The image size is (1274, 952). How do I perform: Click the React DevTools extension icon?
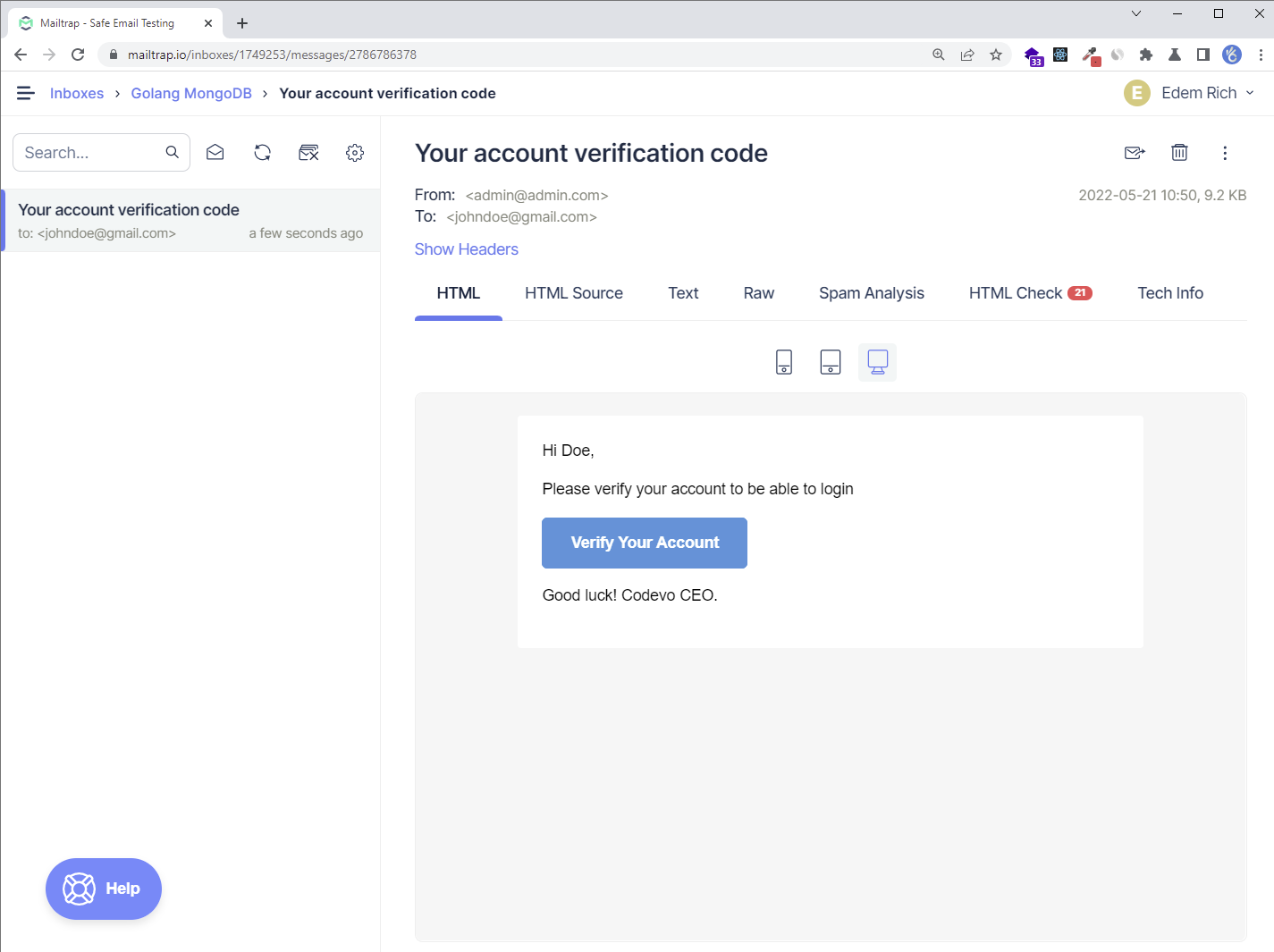tap(1060, 55)
